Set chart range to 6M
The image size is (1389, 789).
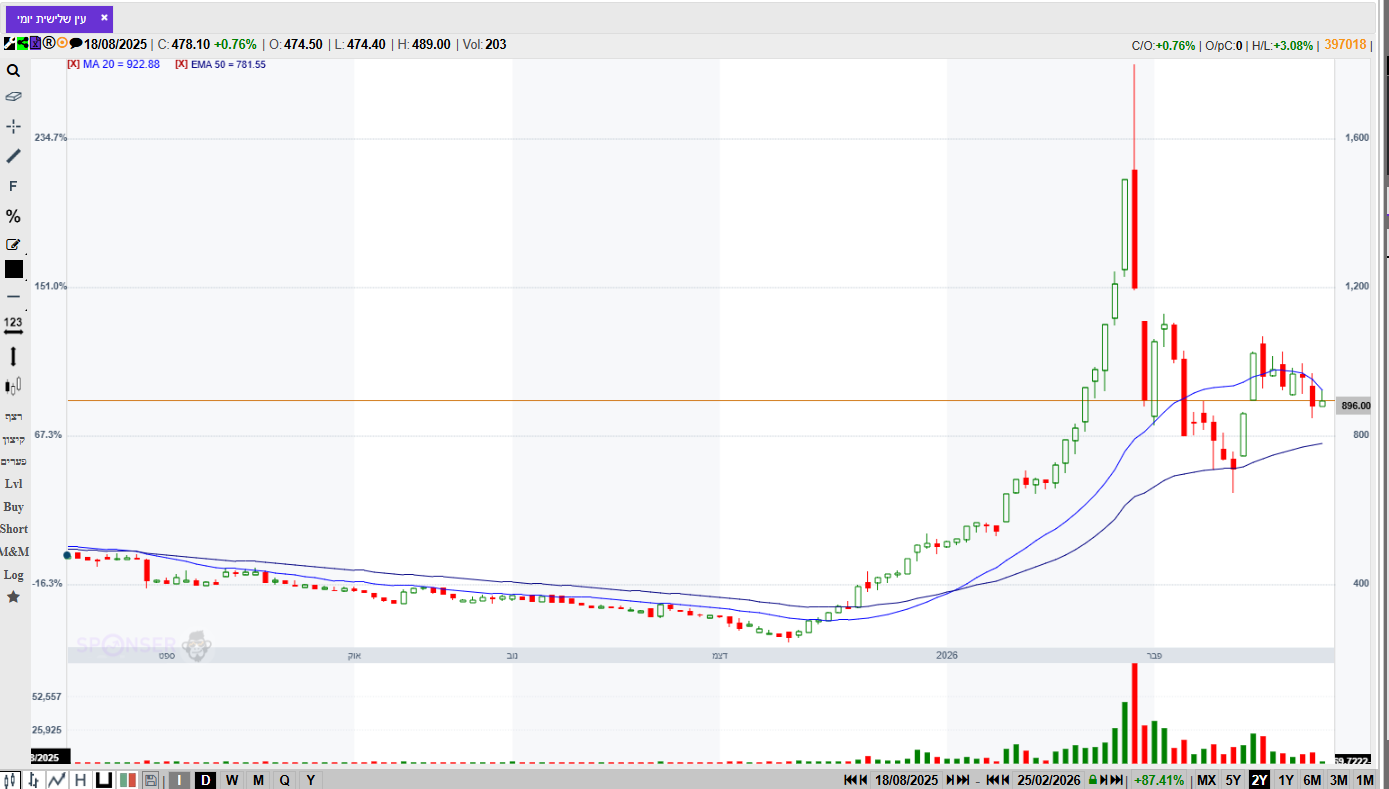(x=1312, y=780)
